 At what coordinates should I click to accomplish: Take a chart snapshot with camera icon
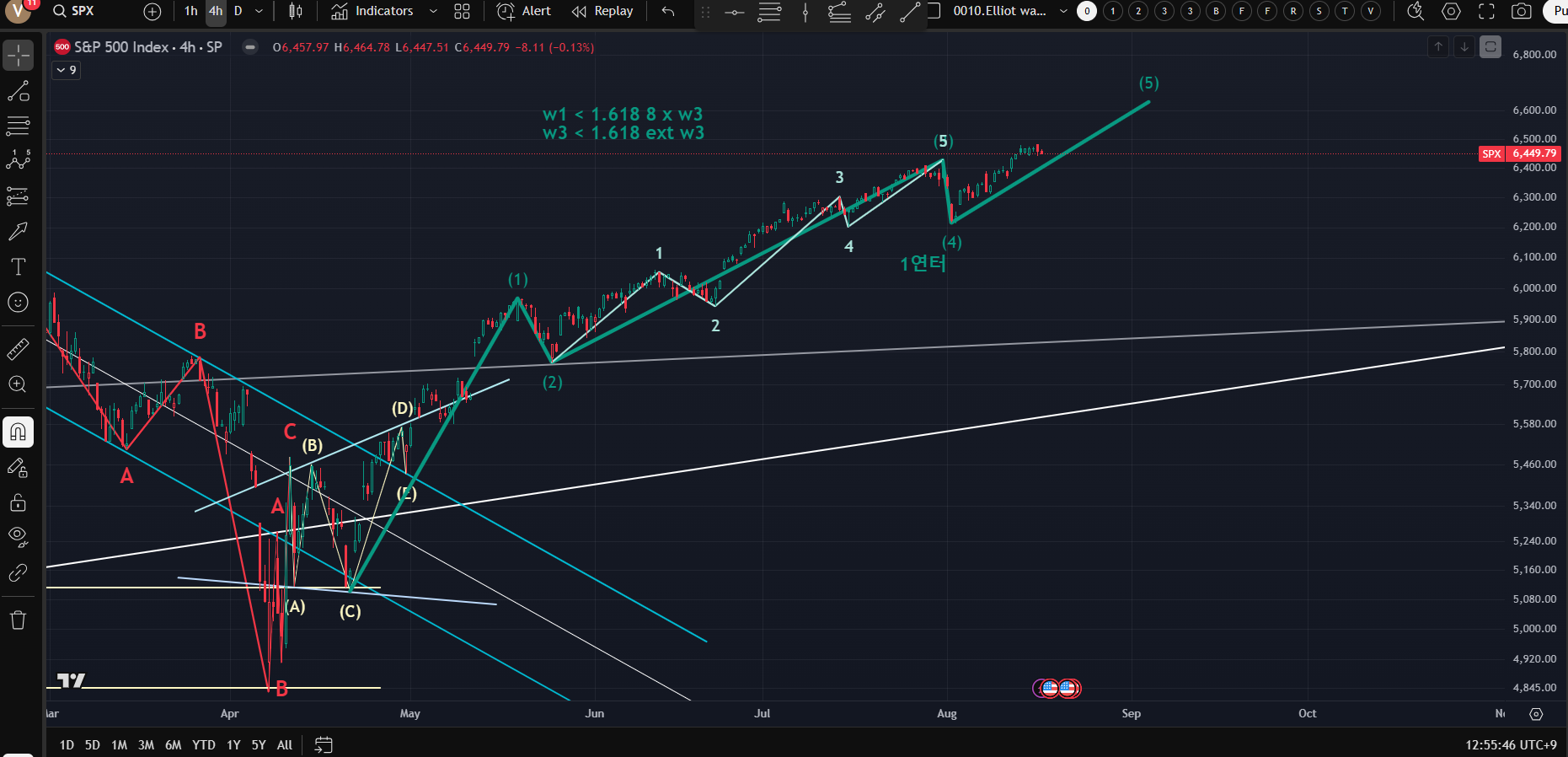(x=1521, y=11)
